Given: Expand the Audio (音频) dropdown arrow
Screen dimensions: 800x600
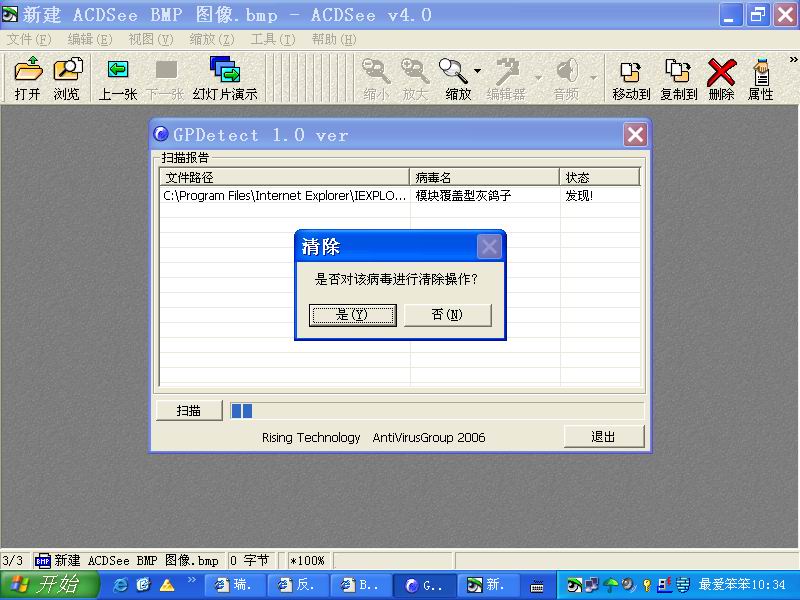Looking at the screenshot, I should click(x=593, y=78).
